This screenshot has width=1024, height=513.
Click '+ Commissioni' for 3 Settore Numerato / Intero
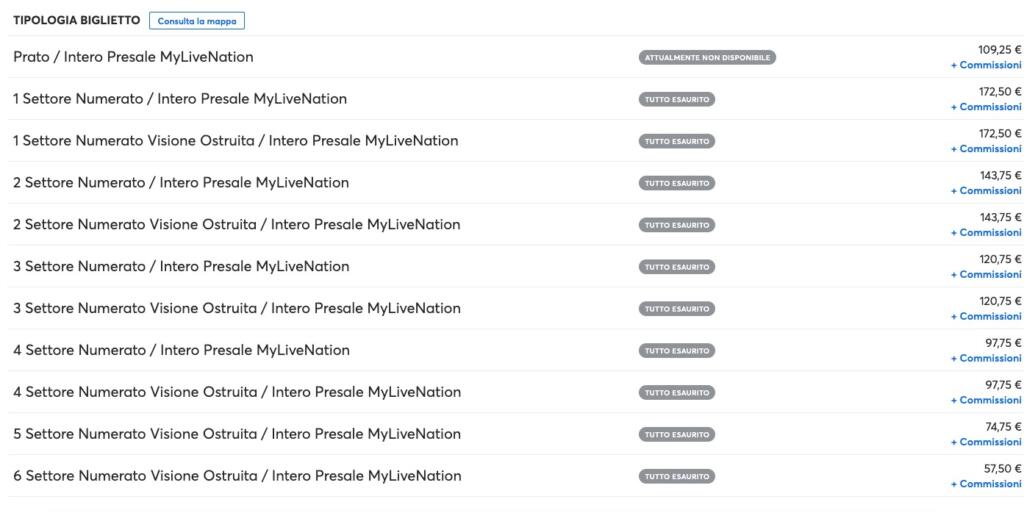[x=986, y=274]
